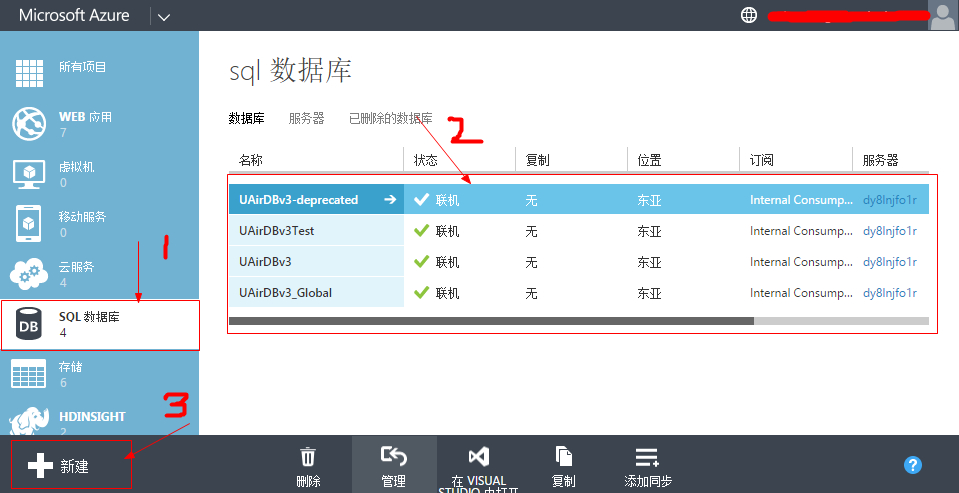Select database name UAirDBv3Test
Image resolution: width=959 pixels, height=493 pixels.
(x=276, y=231)
